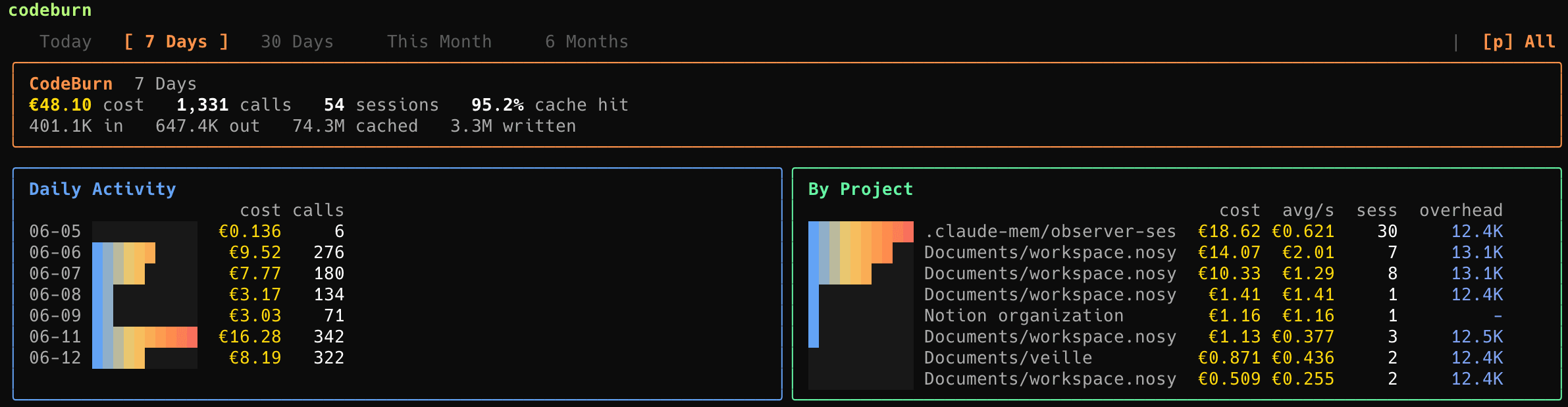Select the 06-05 date row
The image size is (1568, 407).
tap(187, 231)
